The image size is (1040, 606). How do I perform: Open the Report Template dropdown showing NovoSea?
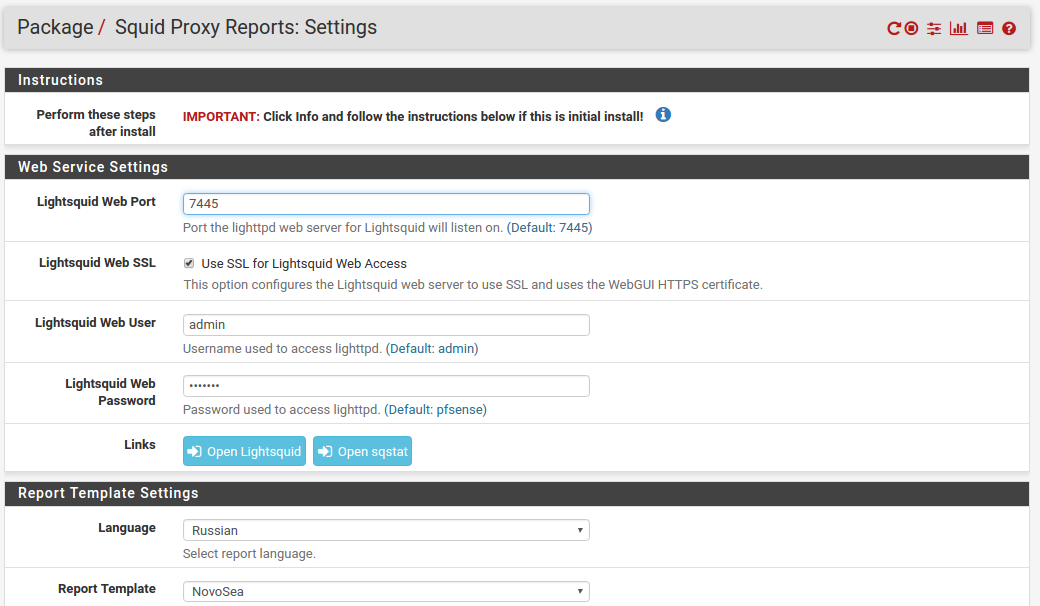[x=386, y=591]
